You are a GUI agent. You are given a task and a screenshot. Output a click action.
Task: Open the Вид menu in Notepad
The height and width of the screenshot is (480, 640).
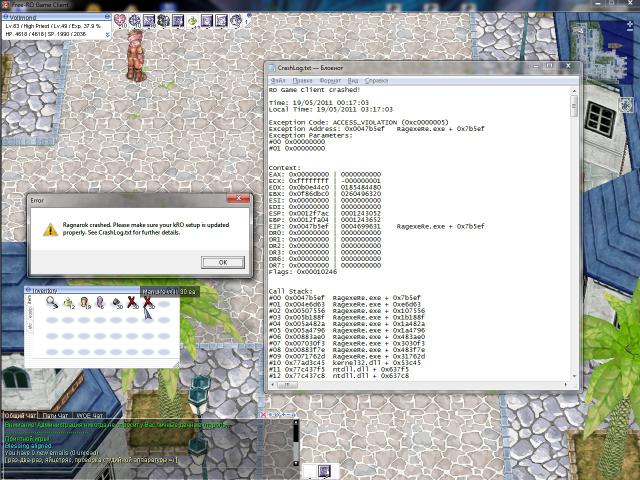[353, 81]
